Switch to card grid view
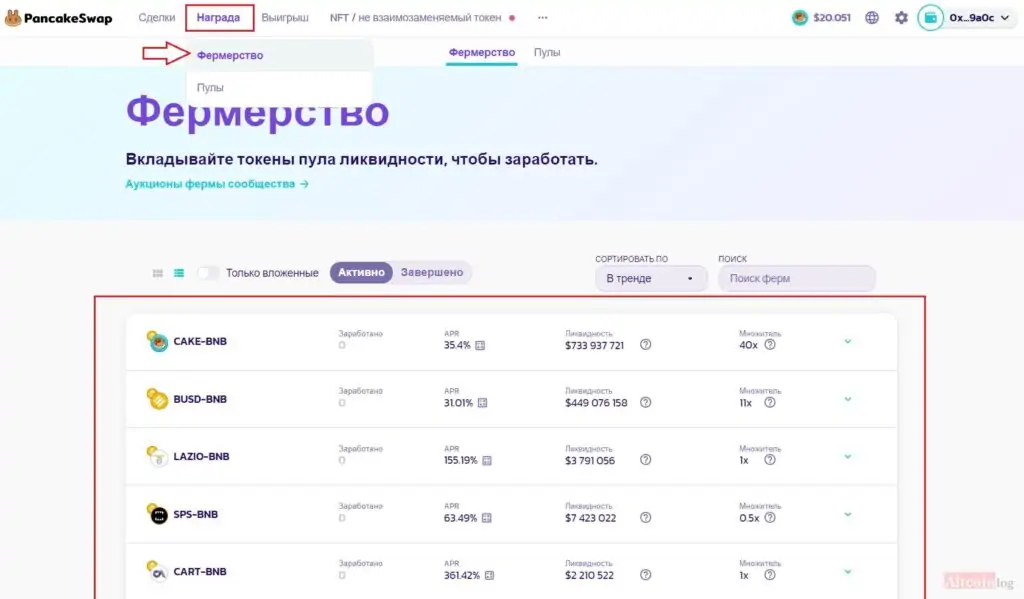Viewport: 1024px width, 599px height. (x=157, y=273)
